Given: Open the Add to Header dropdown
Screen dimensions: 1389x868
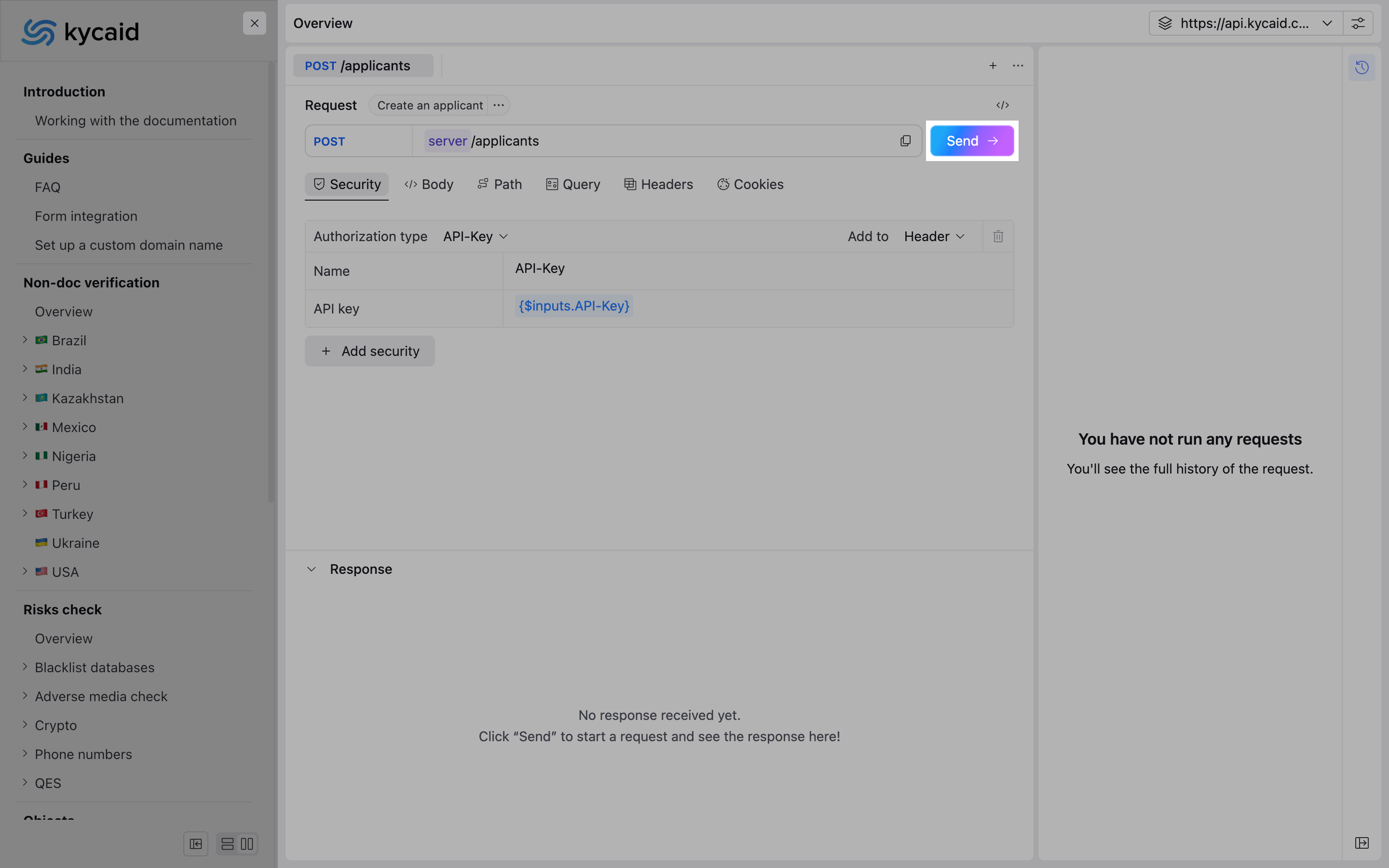Looking at the screenshot, I should click(934, 236).
